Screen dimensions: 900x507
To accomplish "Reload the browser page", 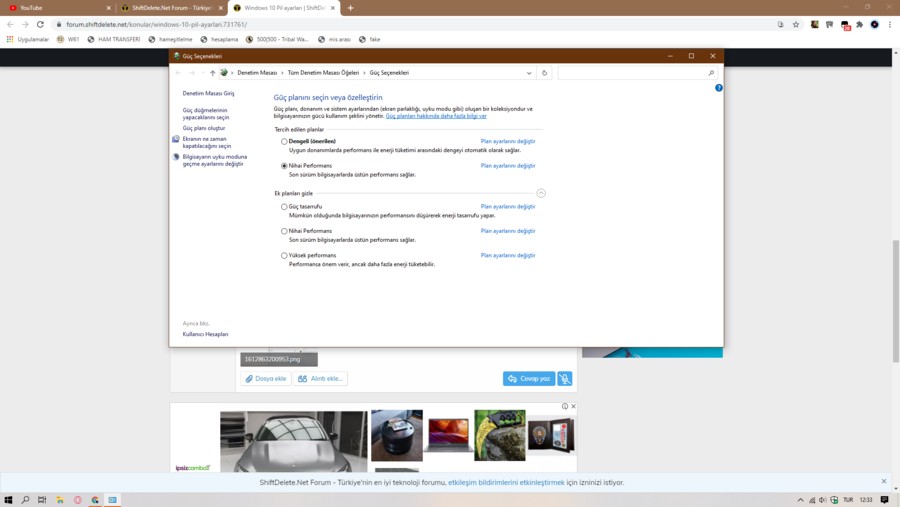I will 40,24.
